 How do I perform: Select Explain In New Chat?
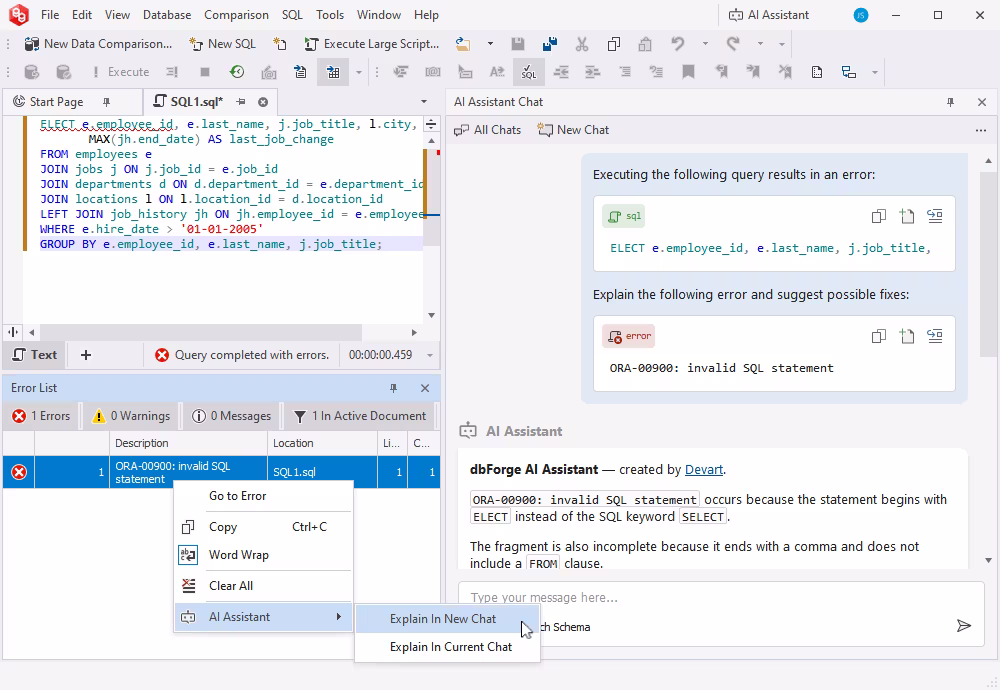pyautogui.click(x=447, y=619)
